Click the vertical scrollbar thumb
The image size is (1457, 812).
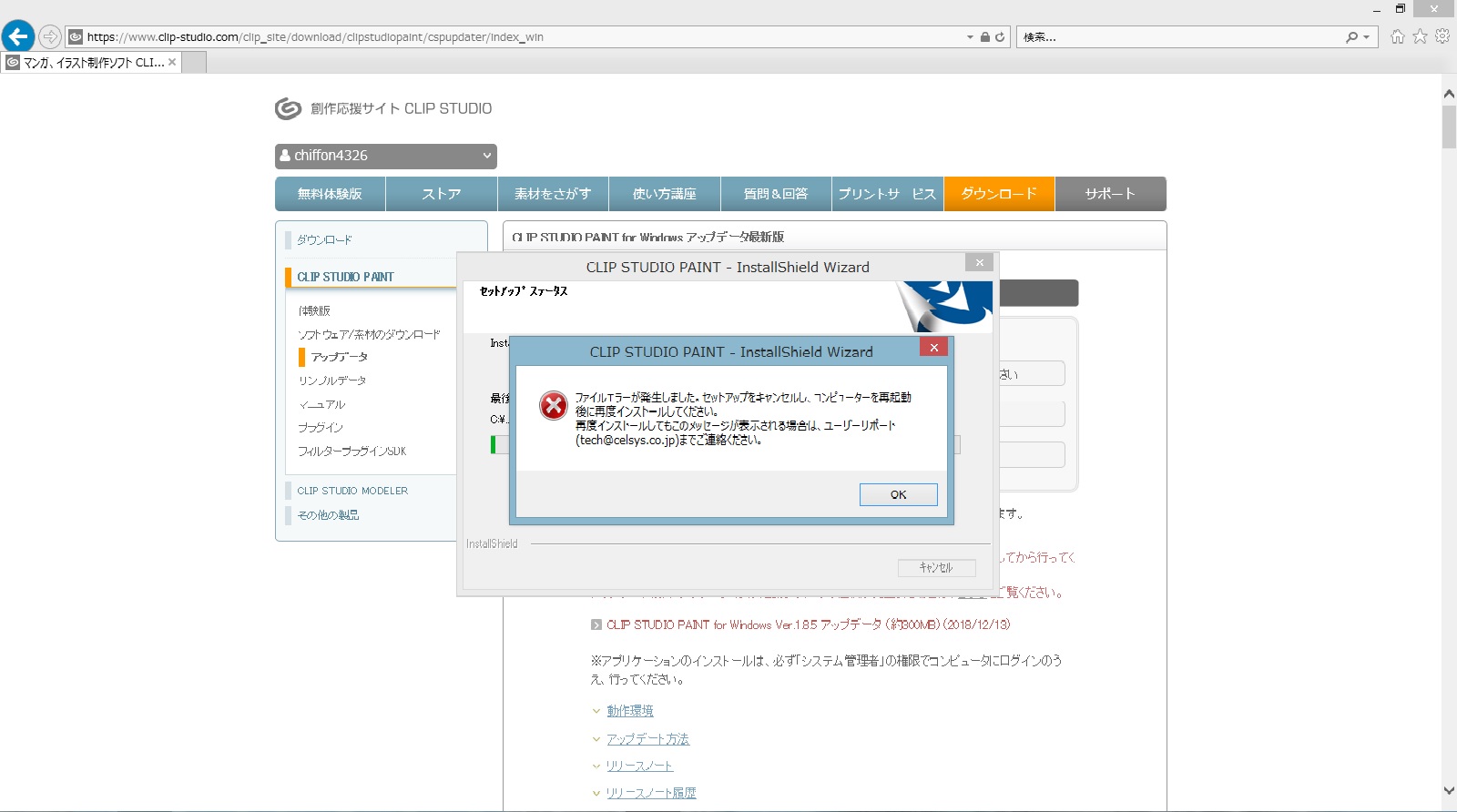click(x=1449, y=127)
